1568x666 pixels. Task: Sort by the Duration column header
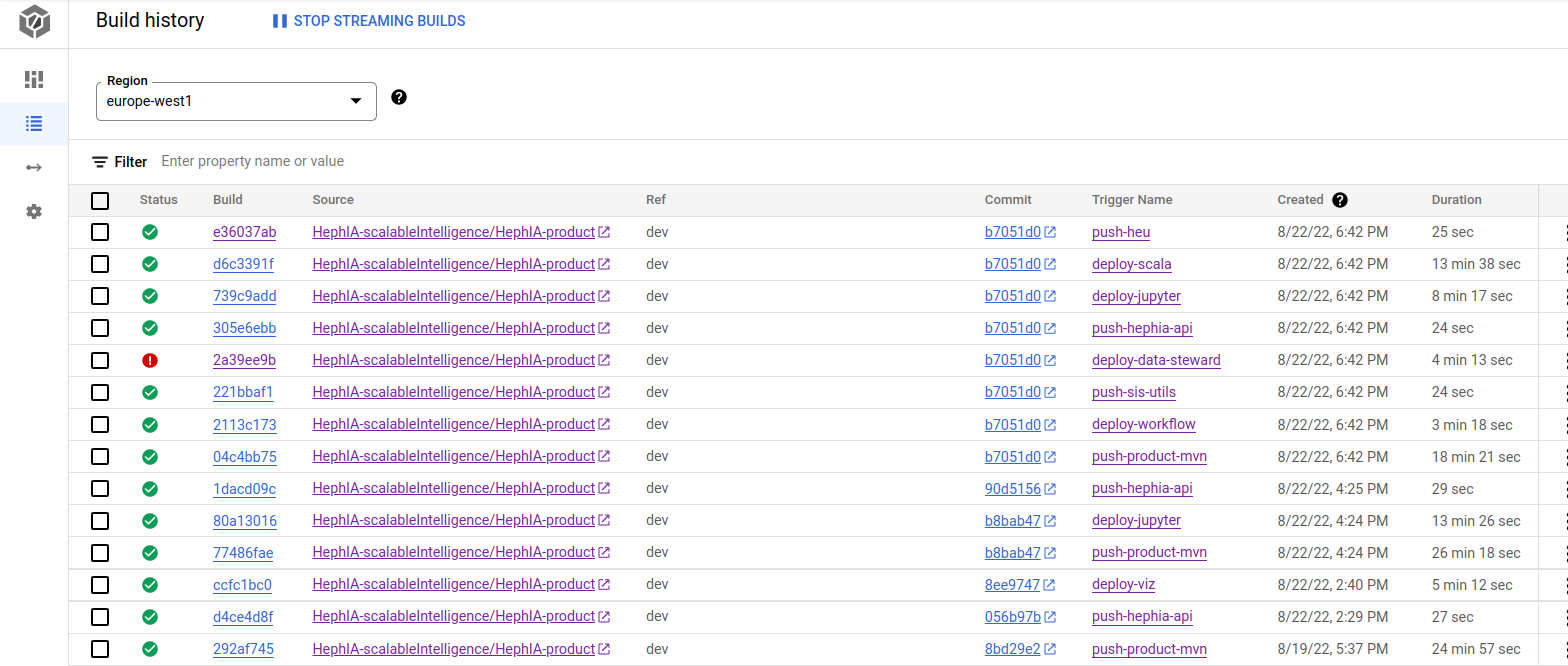[x=1456, y=200]
